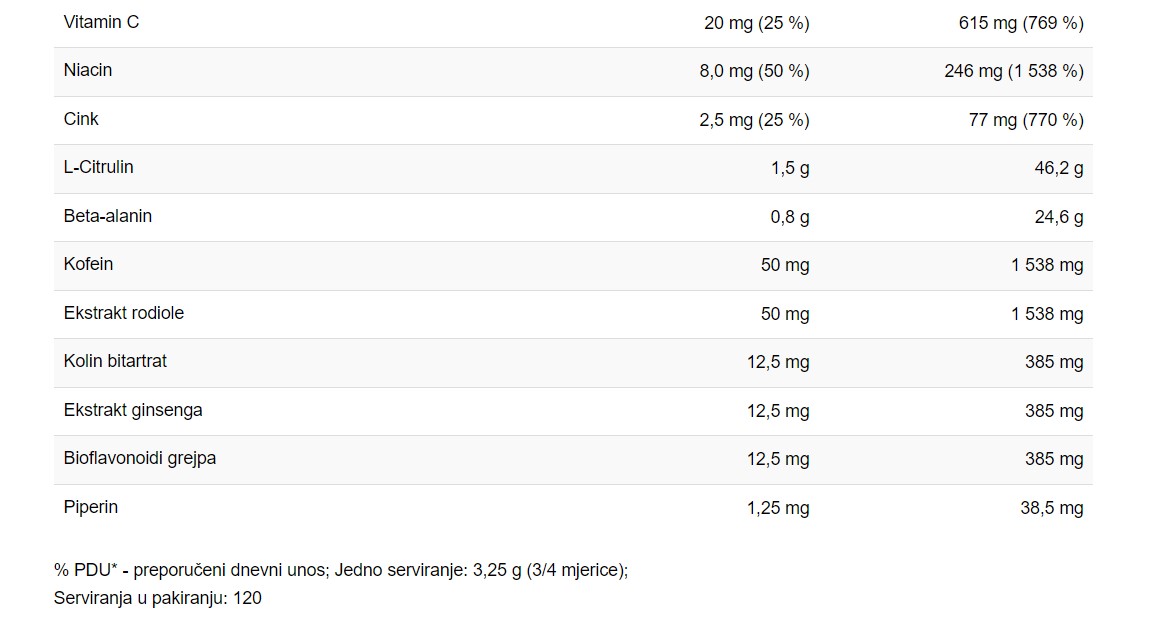Select the Niacin ingredient name
The image size is (1150, 618).
[88, 70]
